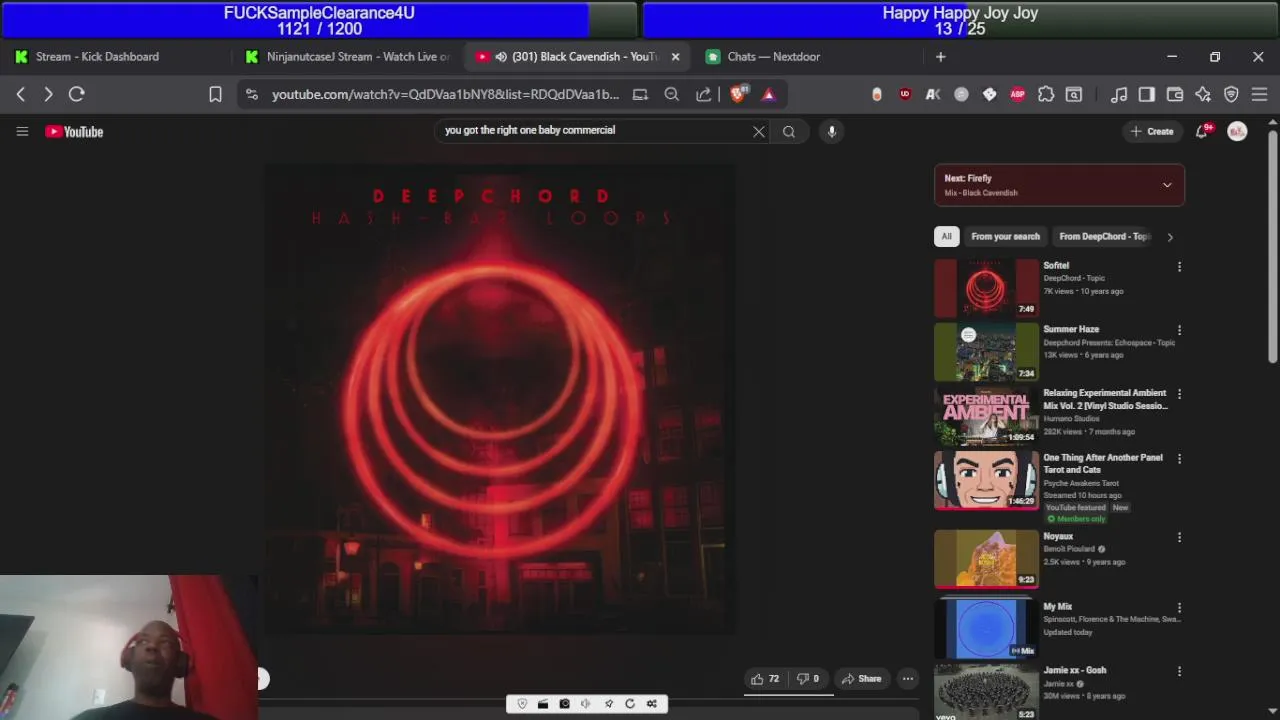Image resolution: width=1280 pixels, height=720 pixels.
Task: Open options menu for Sofitel video
Action: 1179,267
